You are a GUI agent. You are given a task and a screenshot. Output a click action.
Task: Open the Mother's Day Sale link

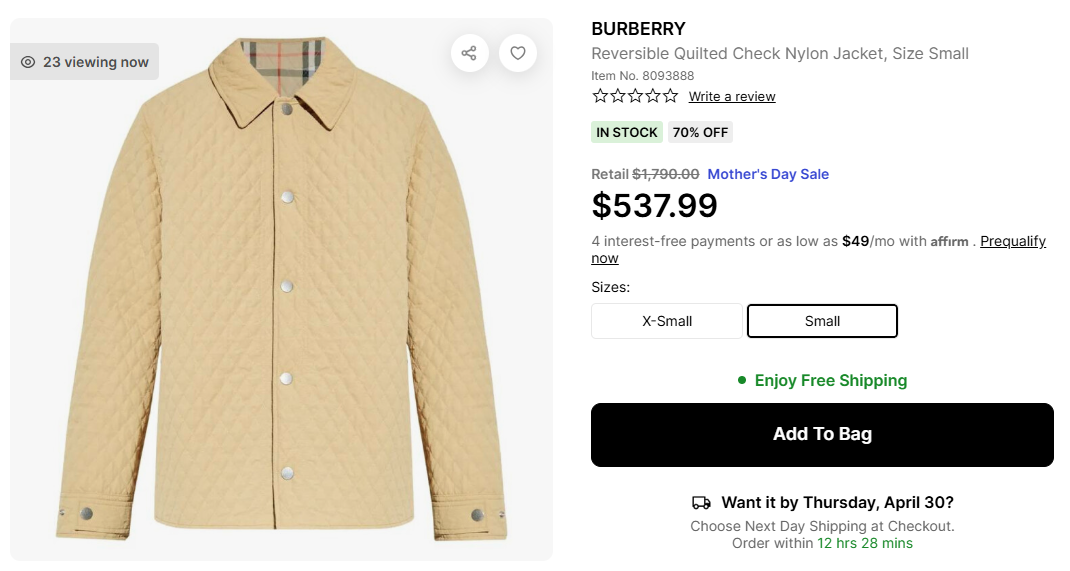(x=768, y=174)
